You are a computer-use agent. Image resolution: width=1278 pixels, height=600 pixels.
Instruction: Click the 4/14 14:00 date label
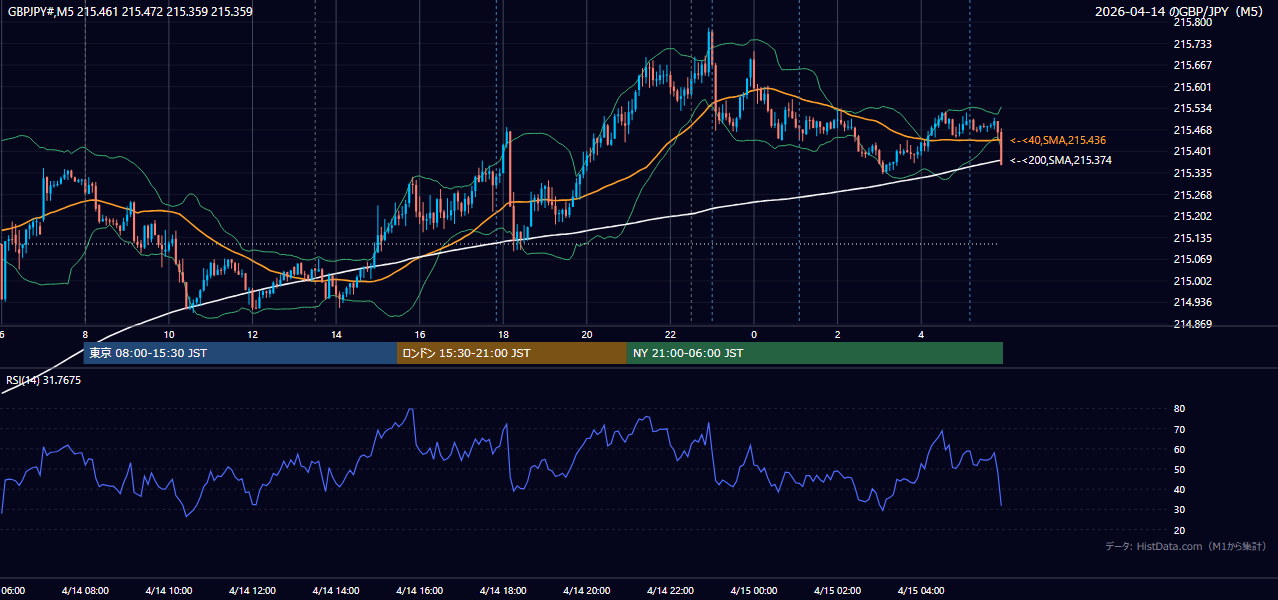click(x=335, y=590)
